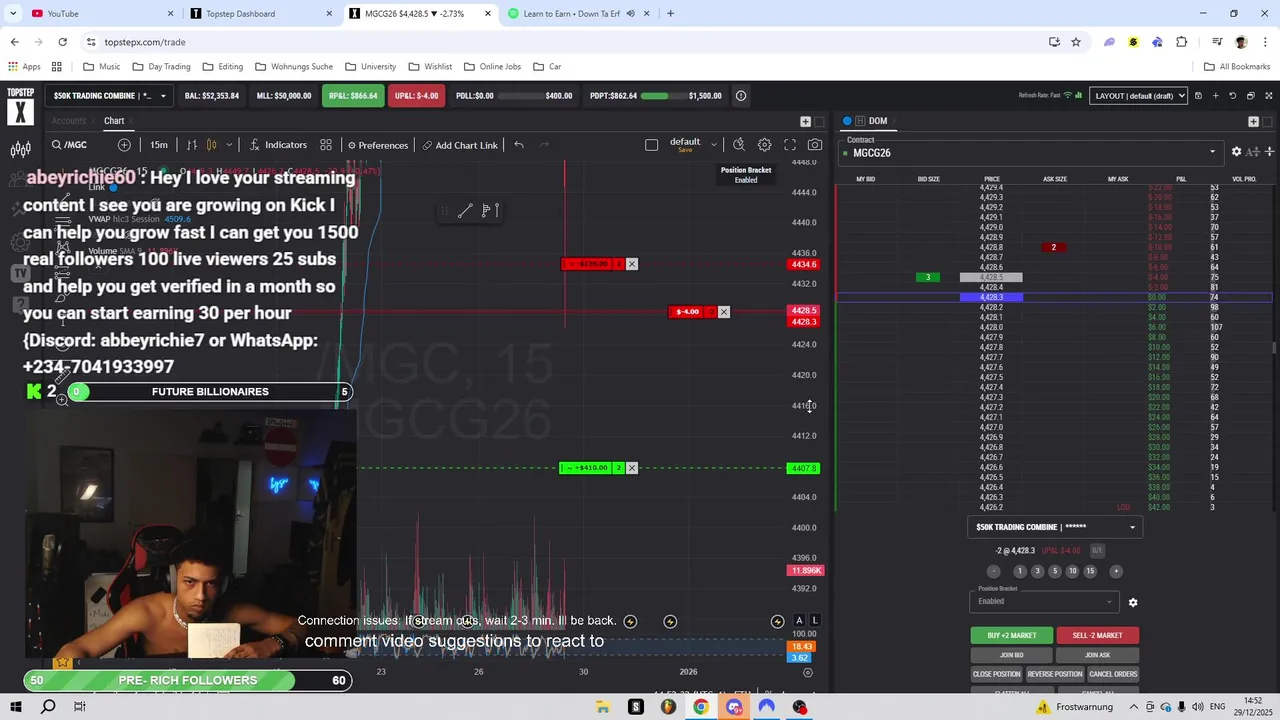Save the current layout icon
Image resolution: width=1280 pixels, height=720 pixels.
(1198, 96)
